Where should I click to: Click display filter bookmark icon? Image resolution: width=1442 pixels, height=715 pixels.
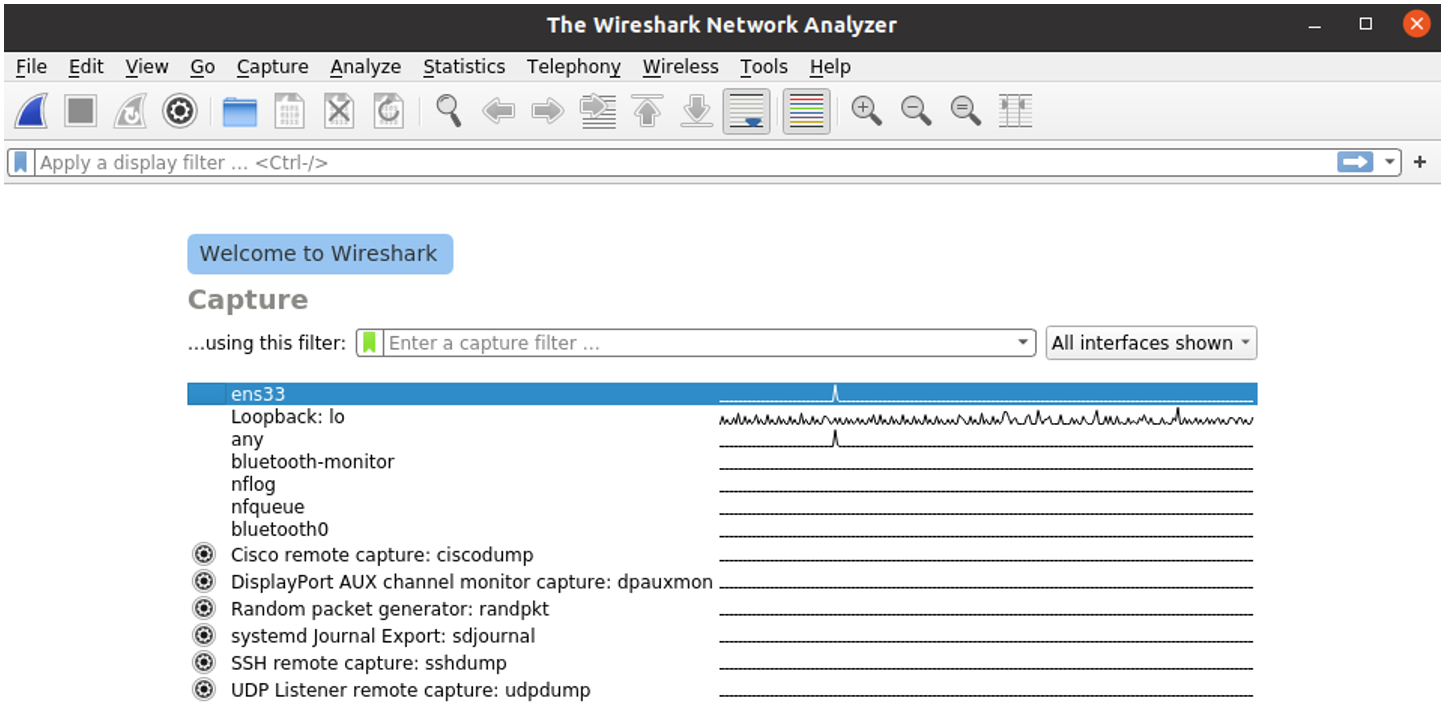tap(21, 162)
